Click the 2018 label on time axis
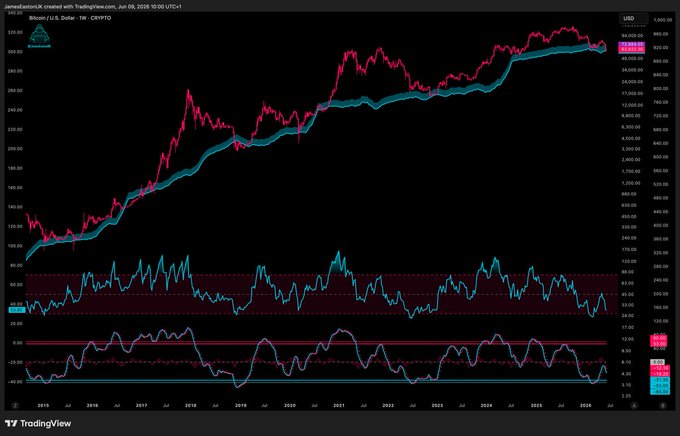Viewport: 680px width, 436px height. coord(190,406)
